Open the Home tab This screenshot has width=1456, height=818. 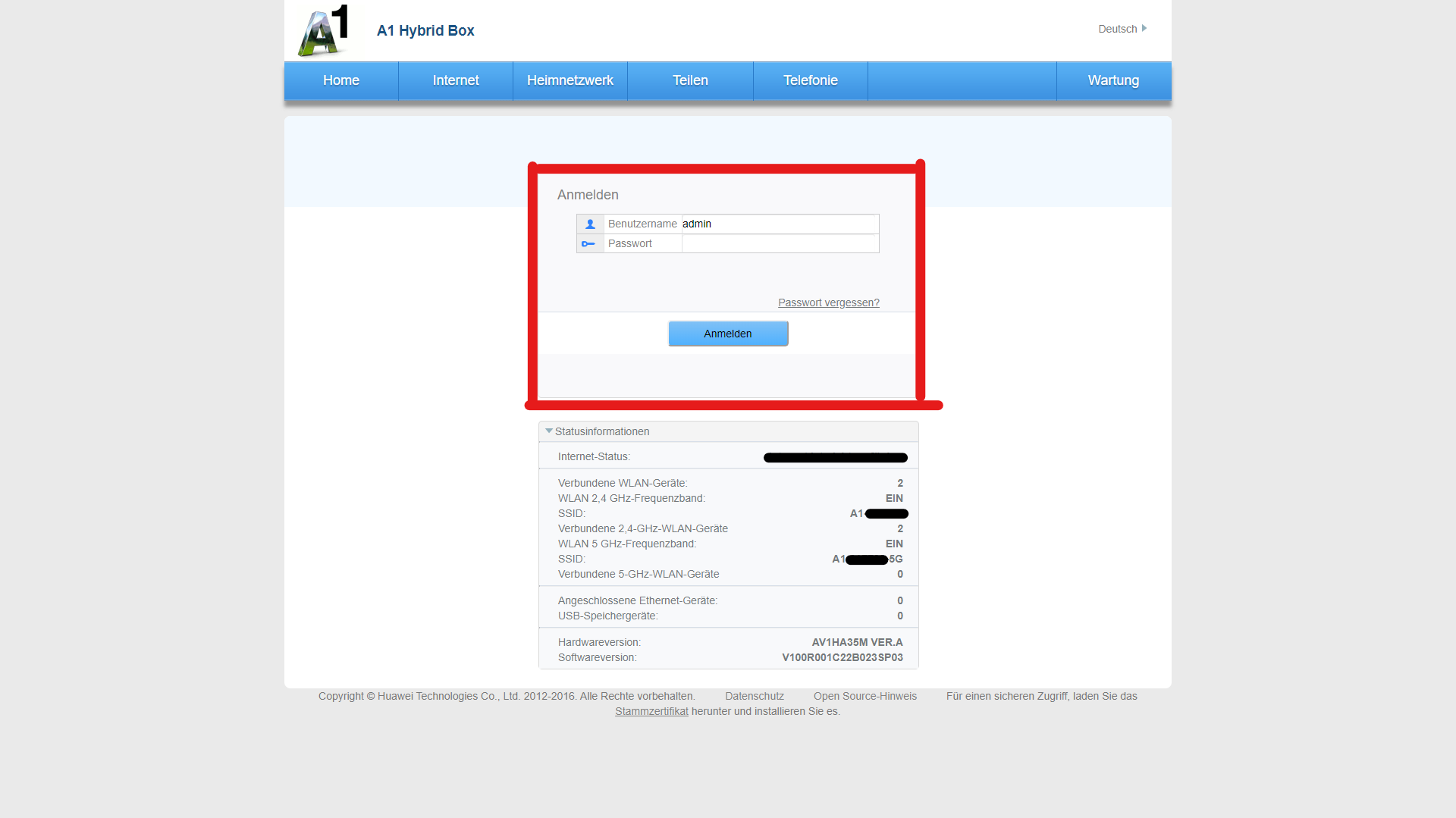[x=341, y=80]
